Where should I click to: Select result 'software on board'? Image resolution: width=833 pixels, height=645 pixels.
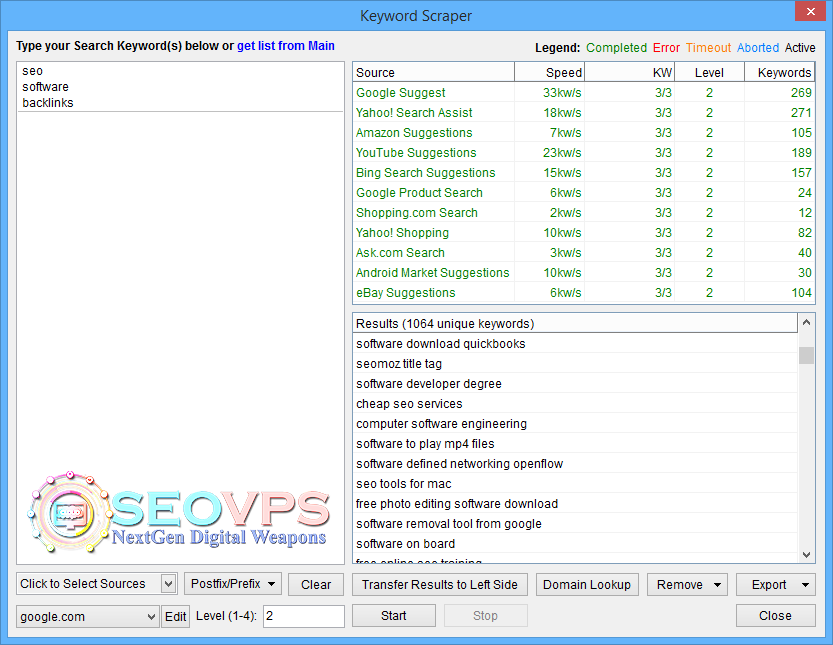pyautogui.click(x=575, y=544)
